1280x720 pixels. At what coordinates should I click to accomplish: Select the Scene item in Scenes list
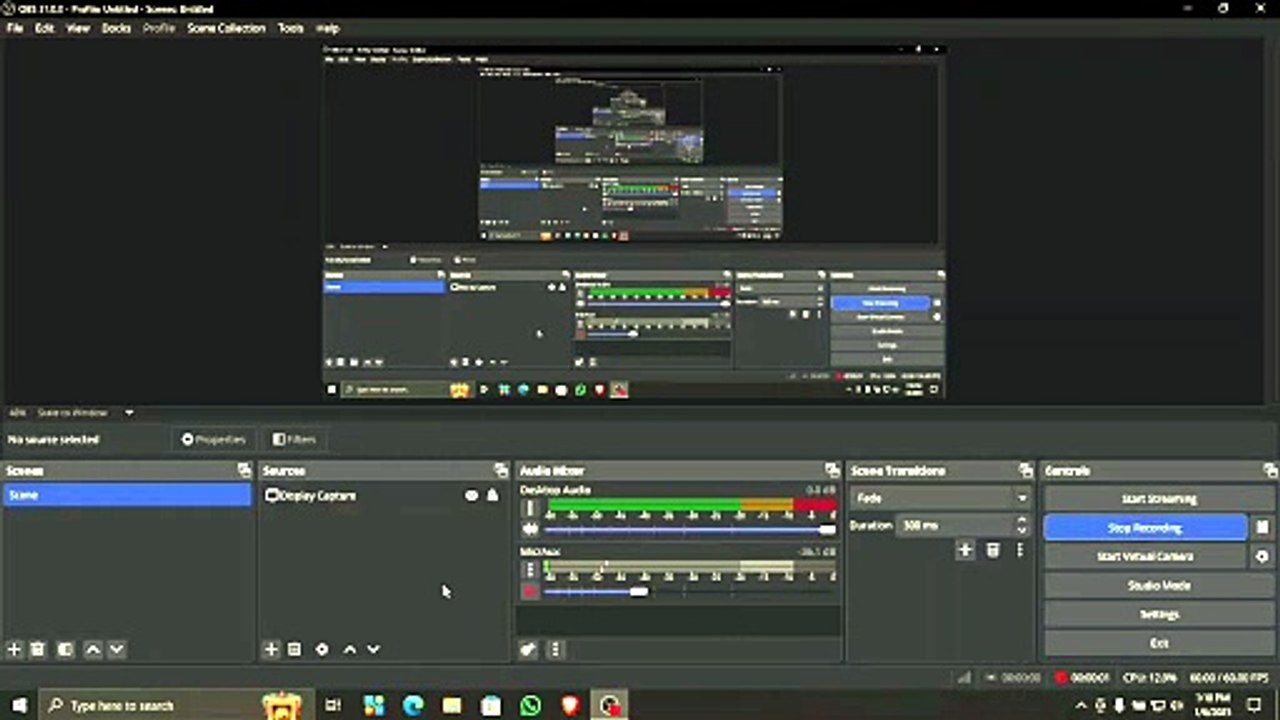click(127, 495)
